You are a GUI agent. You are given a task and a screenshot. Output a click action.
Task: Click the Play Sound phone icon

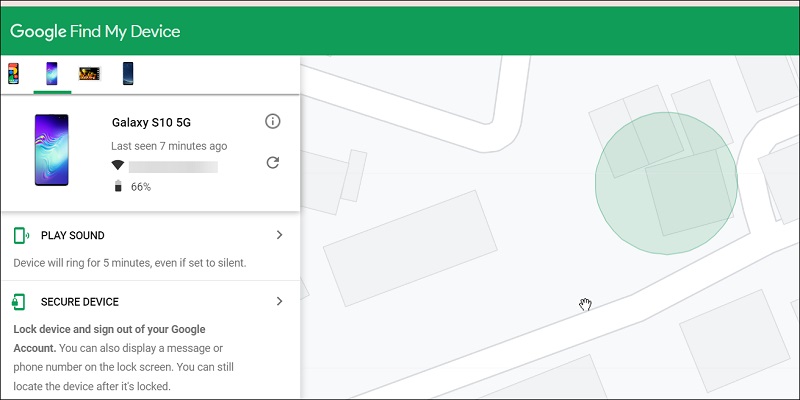coord(21,235)
